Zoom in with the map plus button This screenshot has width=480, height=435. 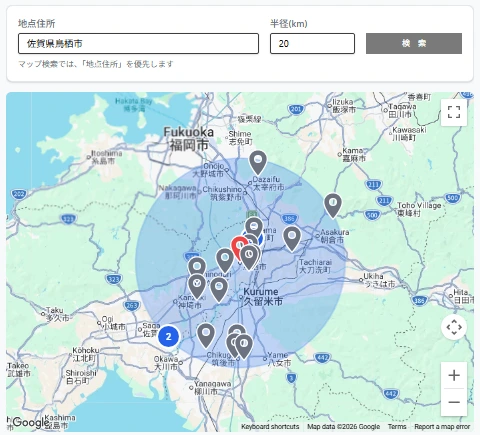pyautogui.click(x=454, y=375)
